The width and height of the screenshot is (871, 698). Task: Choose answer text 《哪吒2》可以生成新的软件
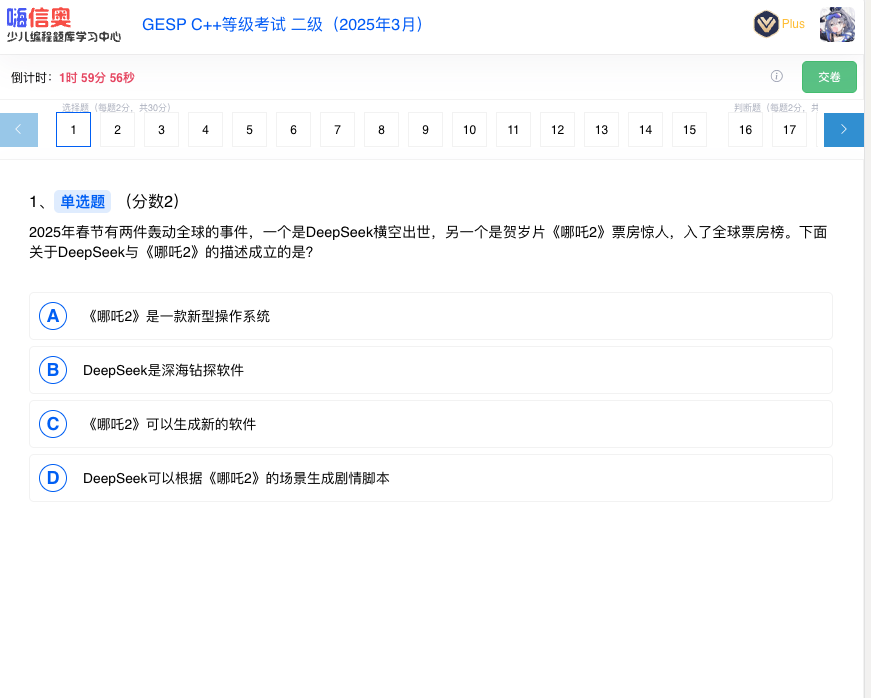pyautogui.click(x=170, y=424)
